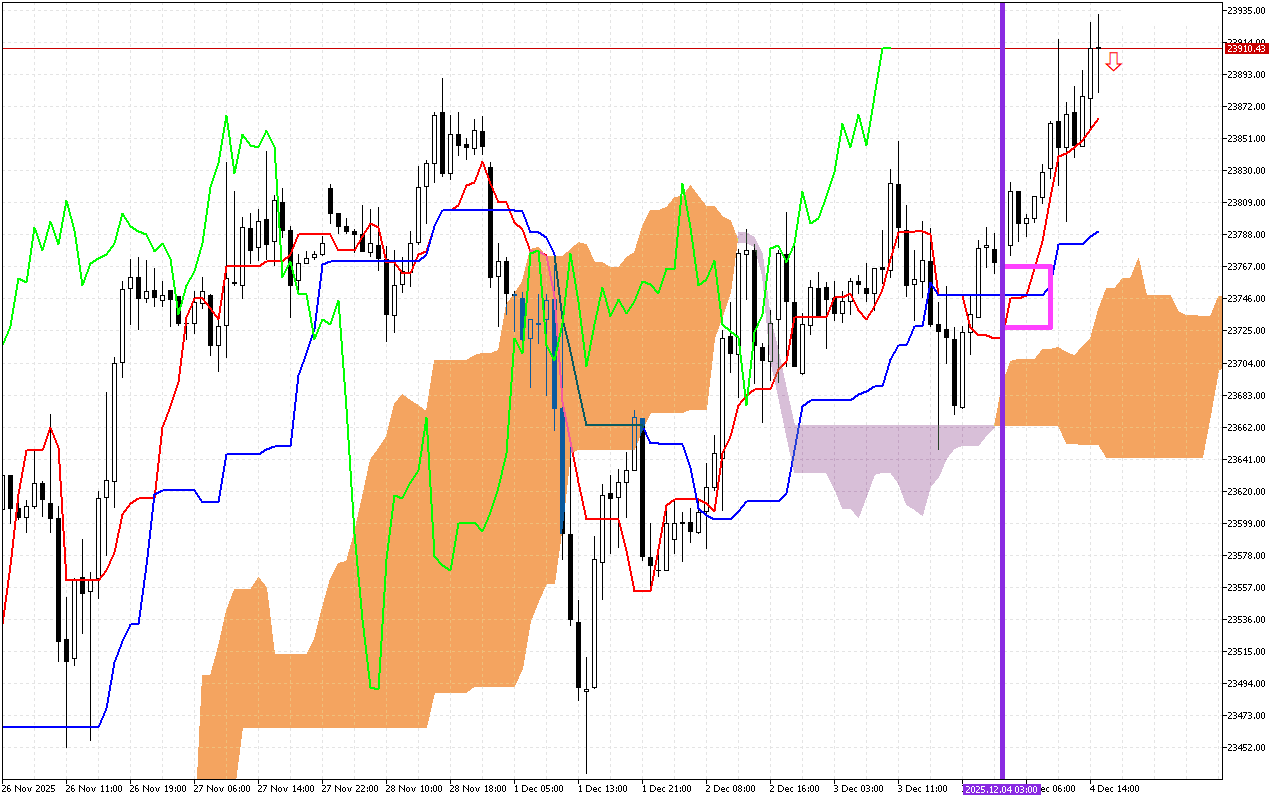Click the 23599.00 price axis label
The image size is (1280, 800).
click(x=1246, y=523)
